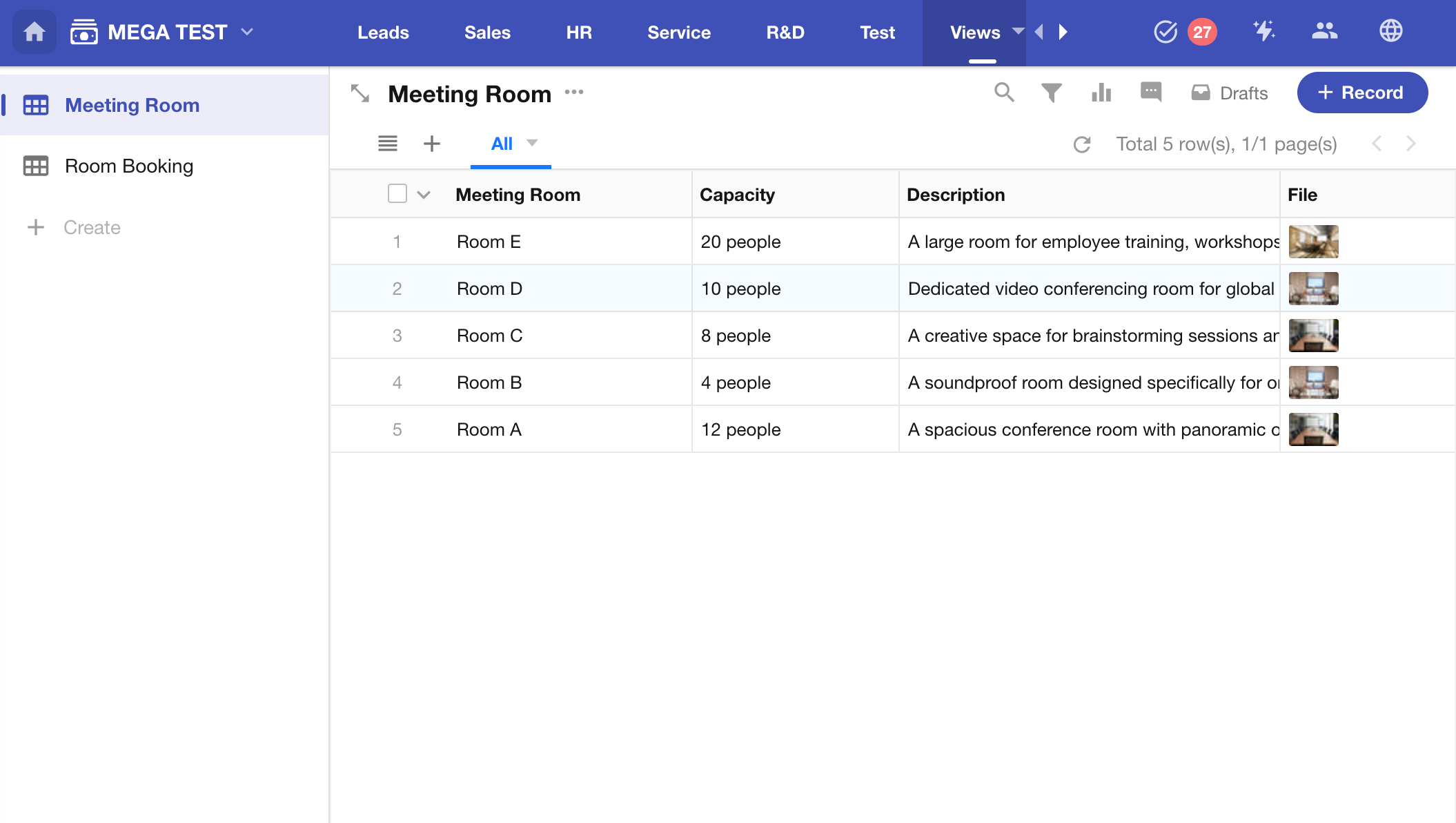The image size is (1456, 823).
Task: Open the statistics bar chart icon
Action: 1101,93
